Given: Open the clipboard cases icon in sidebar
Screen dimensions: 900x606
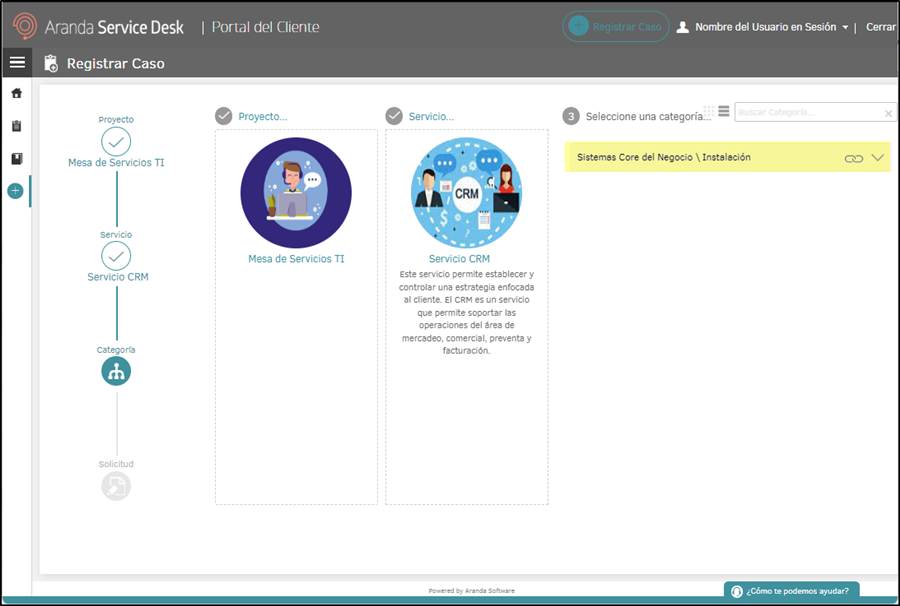Looking at the screenshot, I should [x=17, y=126].
